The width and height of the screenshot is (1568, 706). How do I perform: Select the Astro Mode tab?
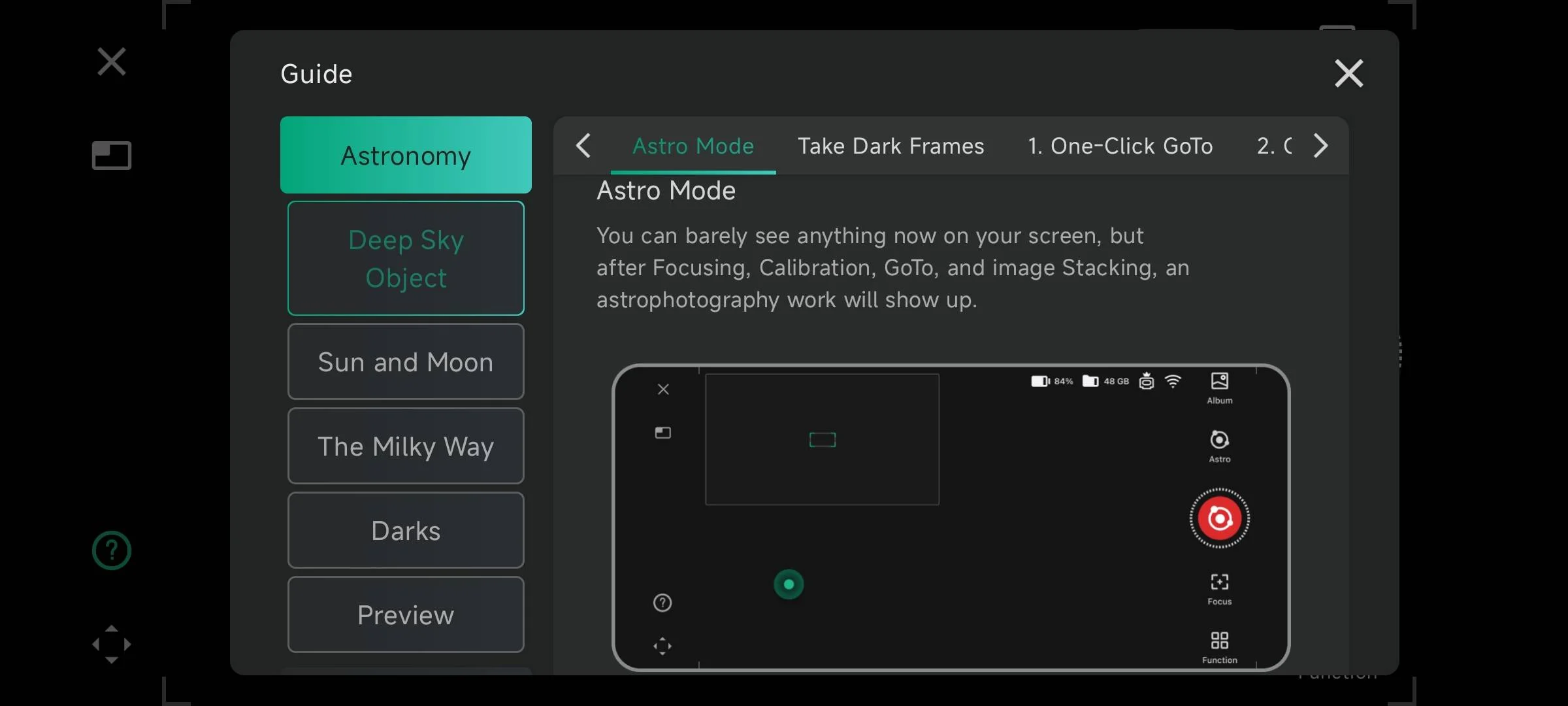click(693, 146)
